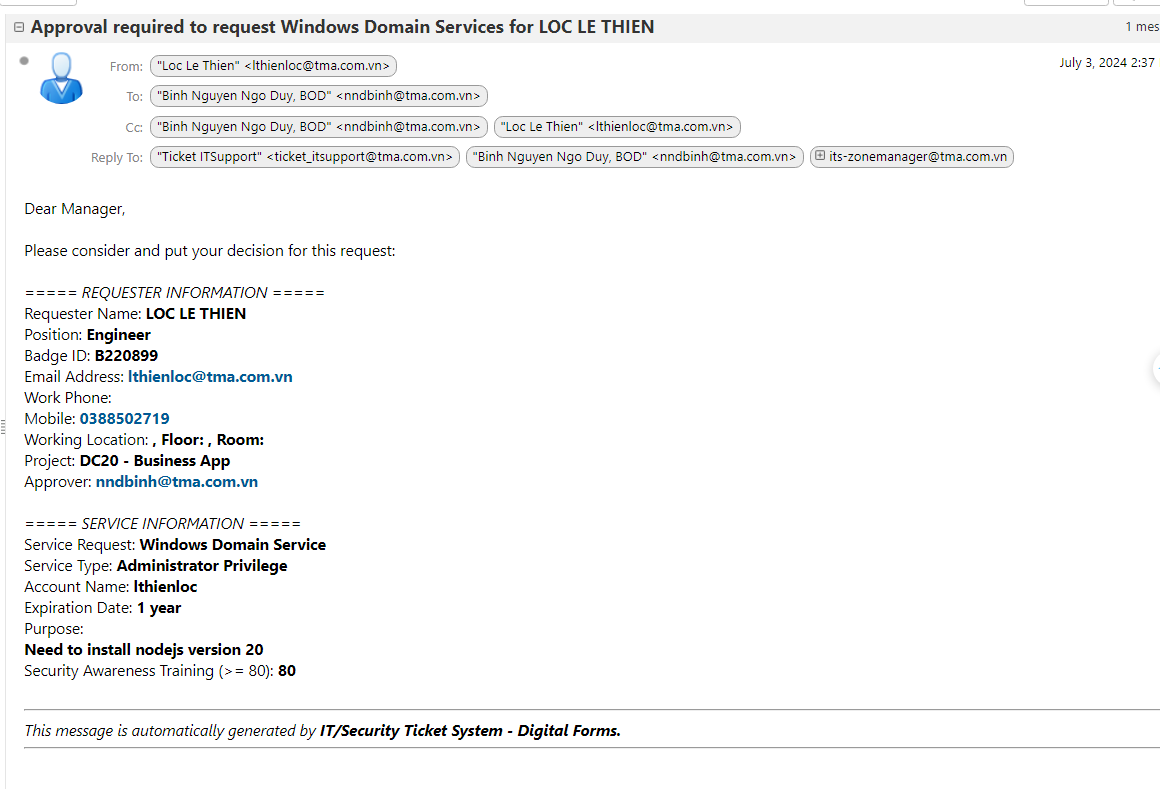This screenshot has height=789, width=1160.
Task: Click the gray read-status dot beside the avatar
Action: (24, 61)
